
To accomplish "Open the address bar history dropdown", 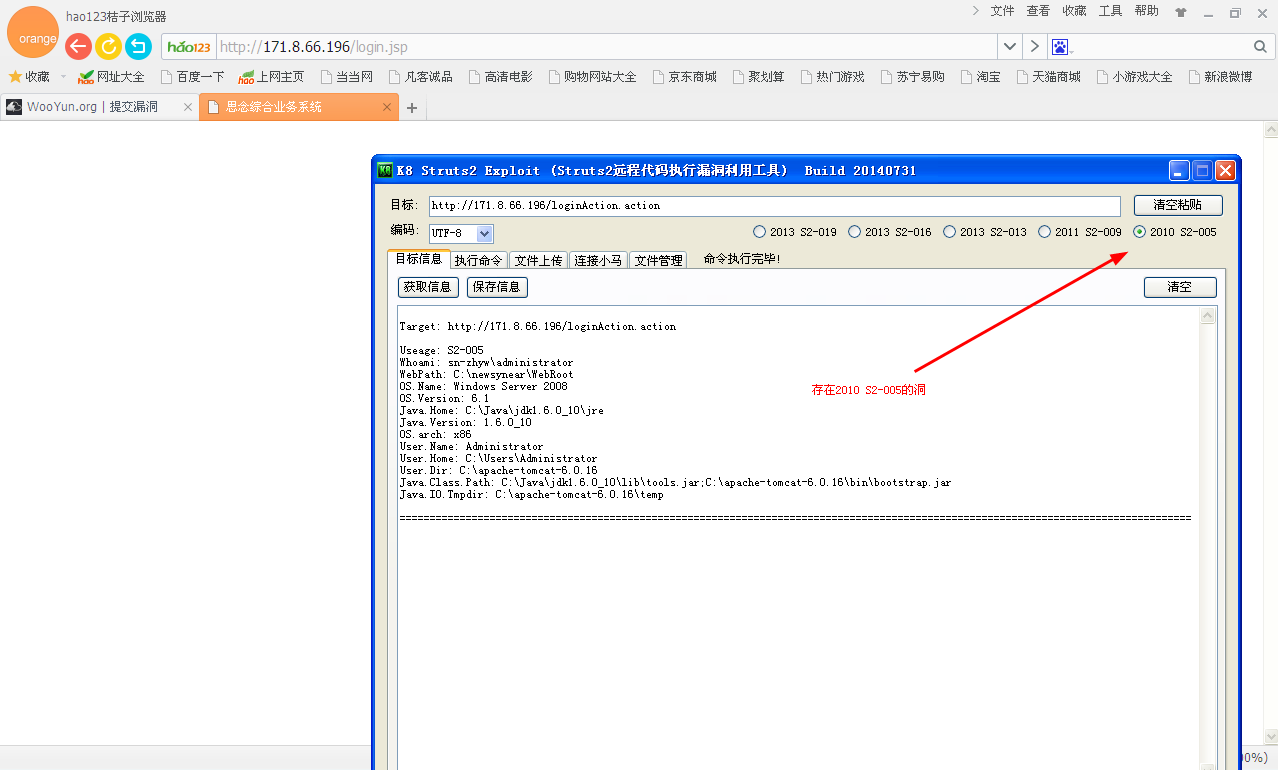I will click(x=1009, y=47).
